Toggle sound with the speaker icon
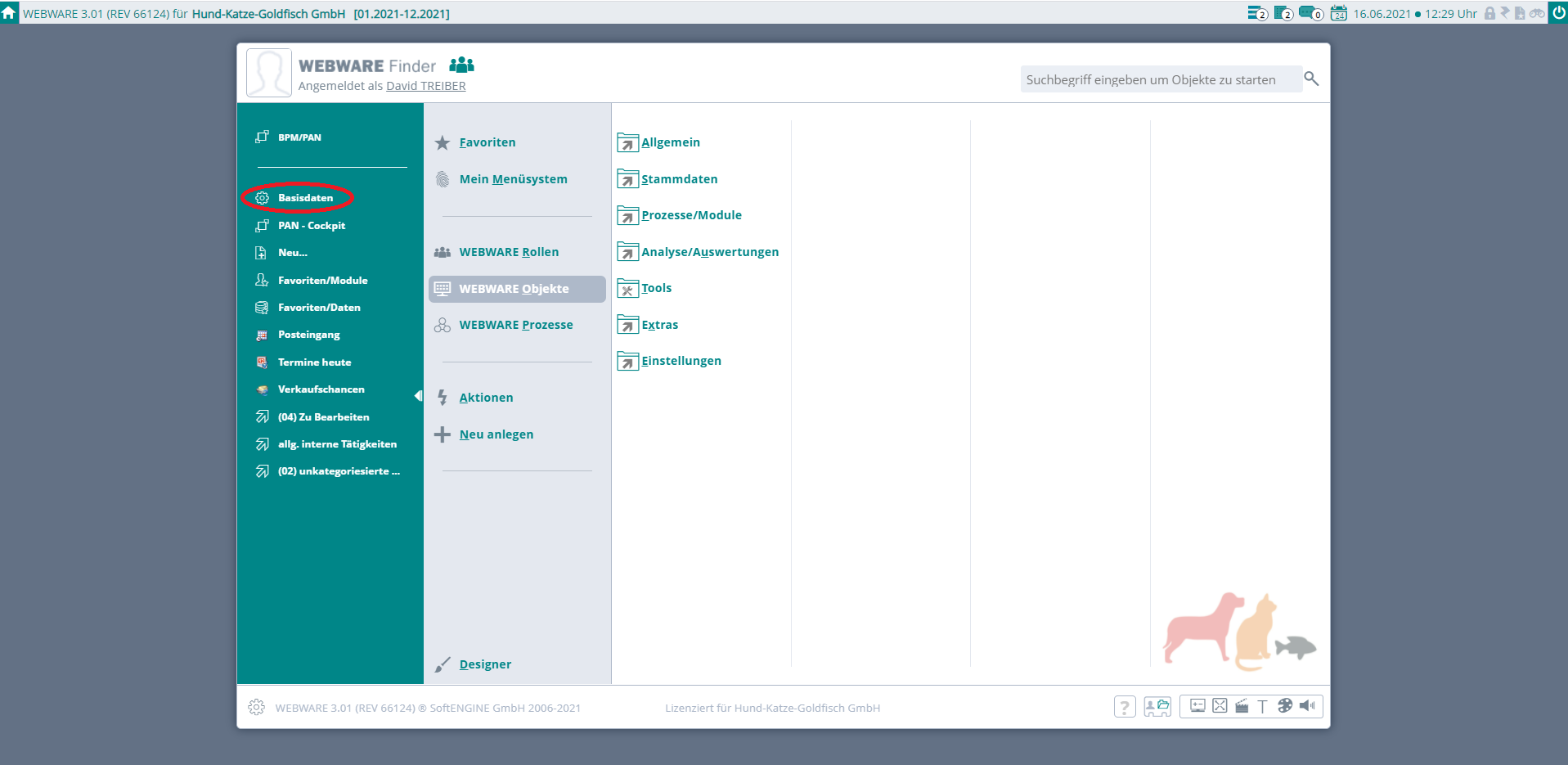 tap(1307, 706)
